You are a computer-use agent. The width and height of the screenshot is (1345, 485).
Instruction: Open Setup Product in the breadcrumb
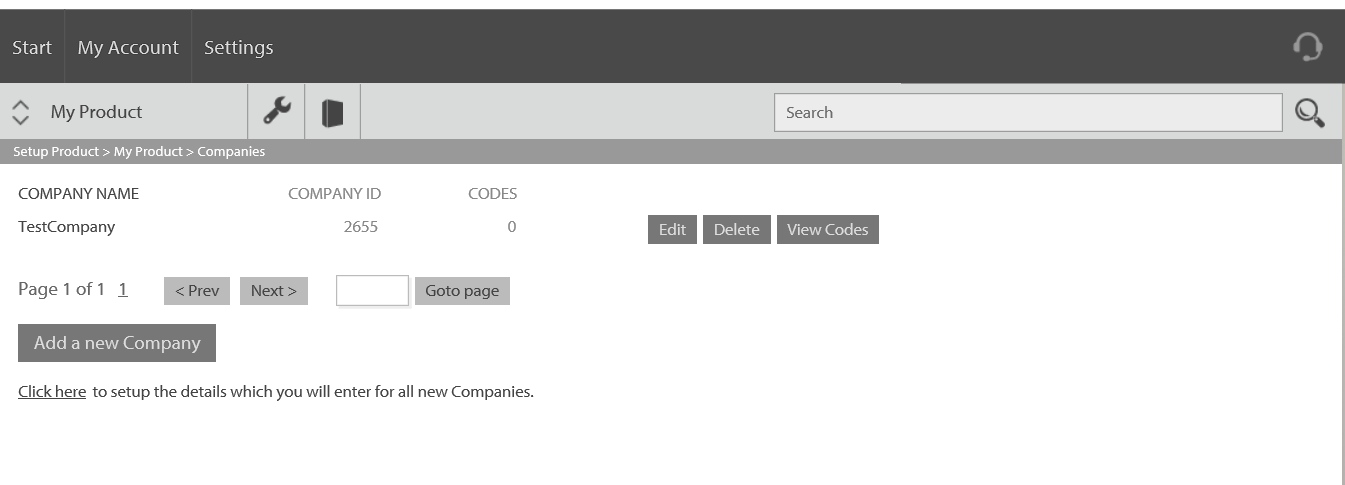coord(56,152)
